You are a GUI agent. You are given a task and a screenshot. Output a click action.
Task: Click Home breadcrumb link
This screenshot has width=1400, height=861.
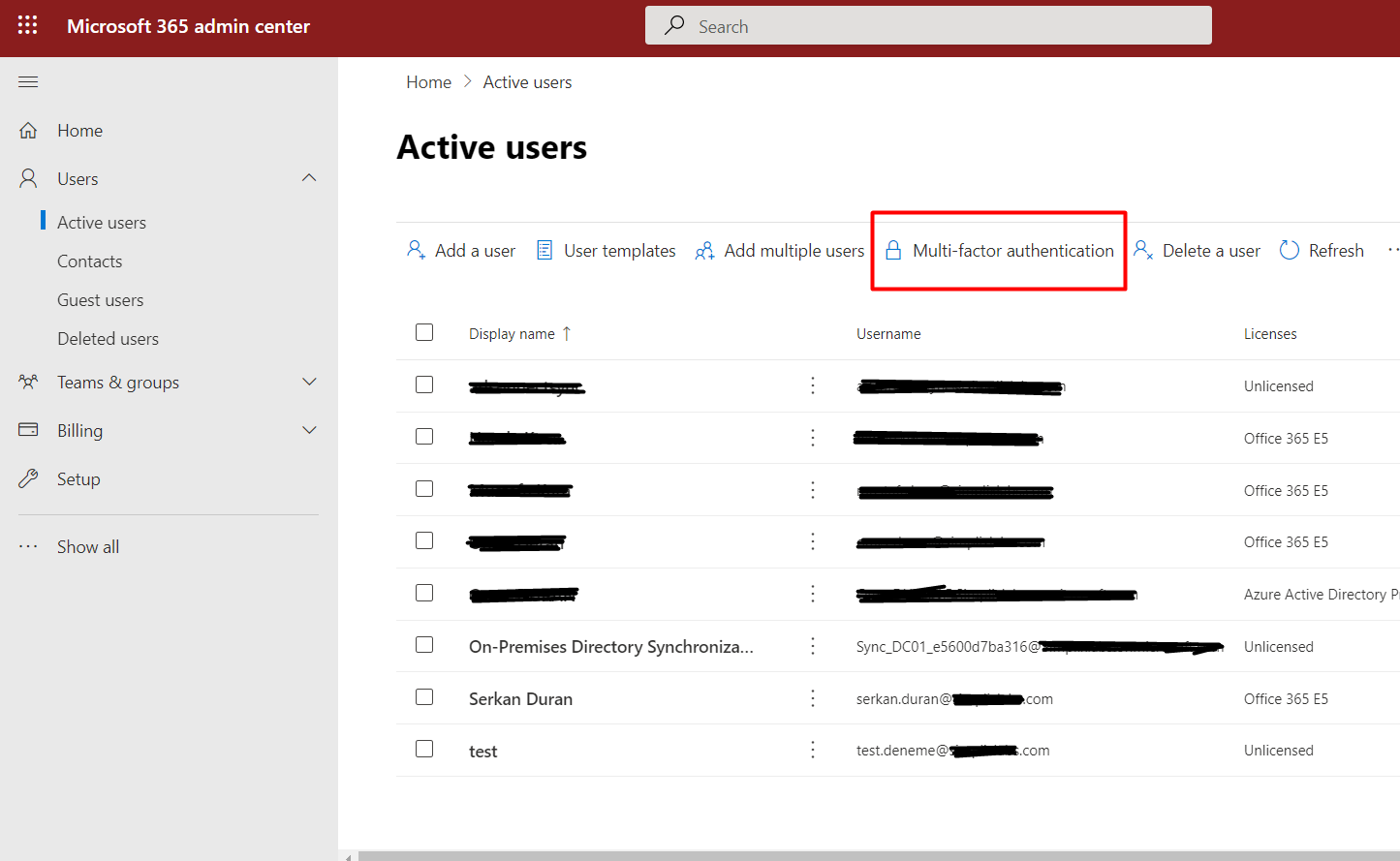[x=428, y=82]
